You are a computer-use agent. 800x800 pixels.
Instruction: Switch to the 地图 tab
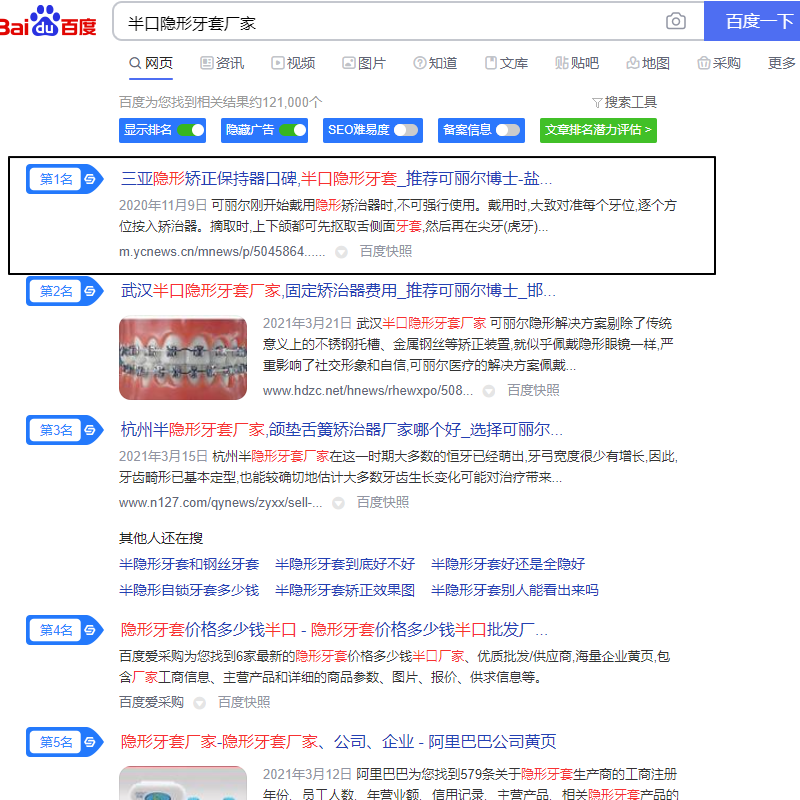(x=648, y=63)
